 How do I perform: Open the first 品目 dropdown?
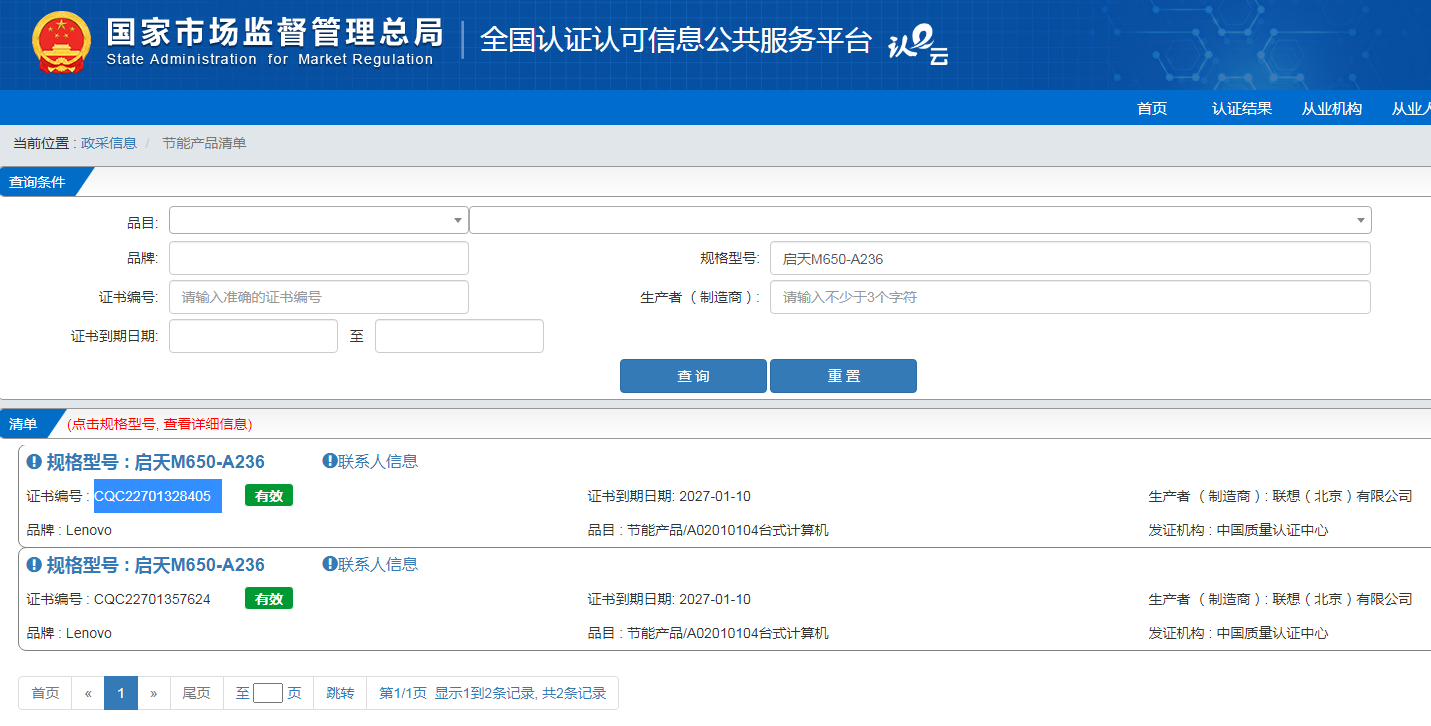[x=318, y=220]
